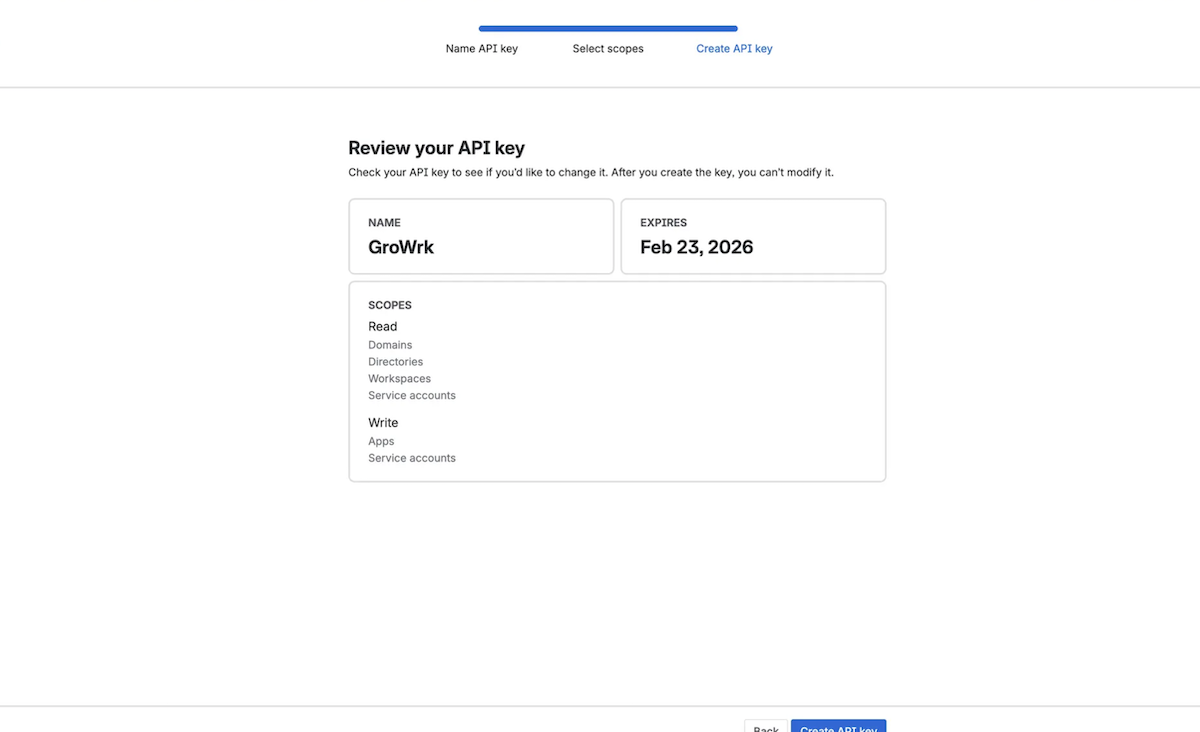Click the Back button
Viewport: 1200px width, 732px height.
click(x=765, y=727)
